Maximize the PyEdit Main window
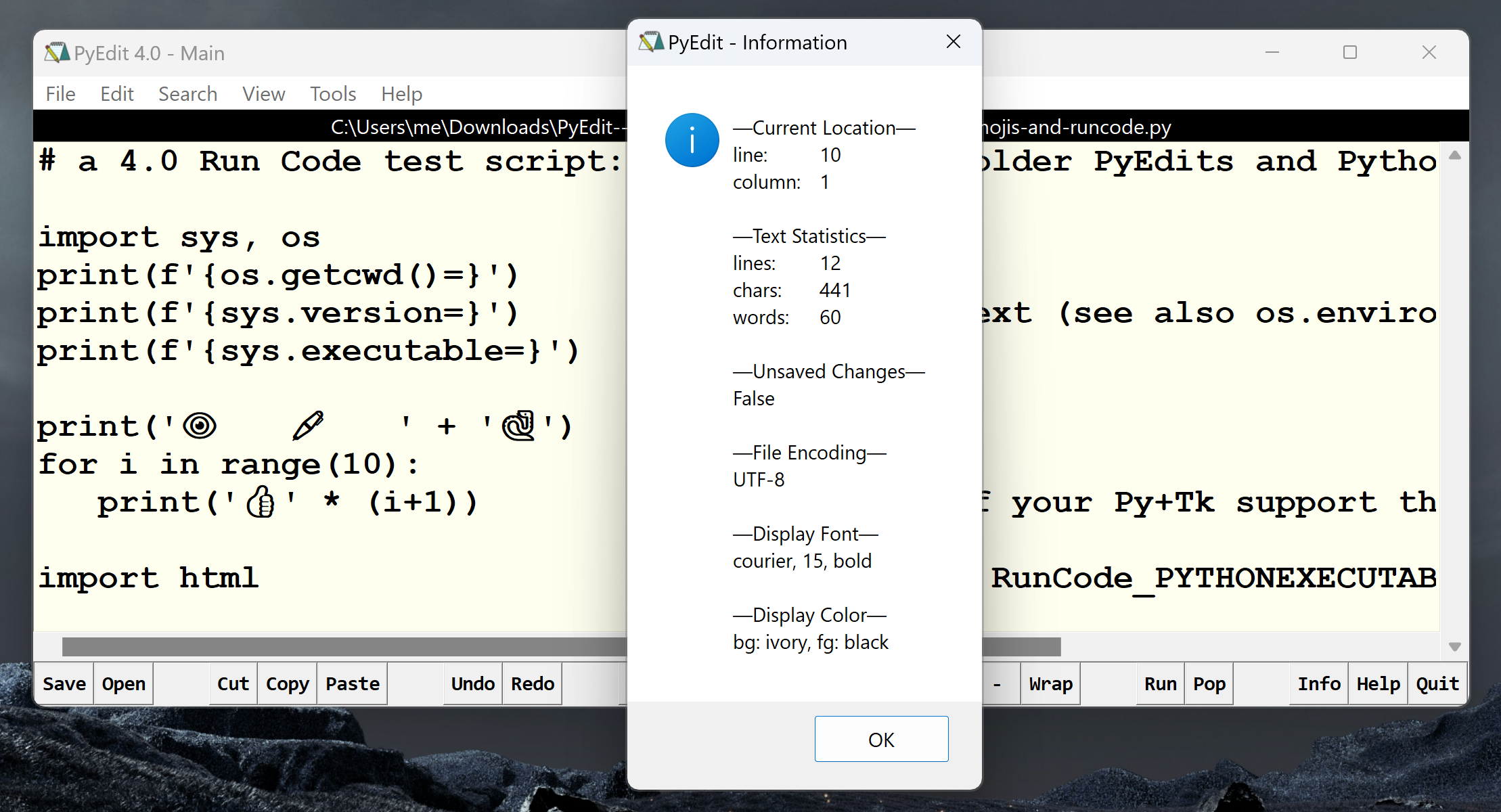Viewport: 1501px width, 812px height. click(1350, 52)
